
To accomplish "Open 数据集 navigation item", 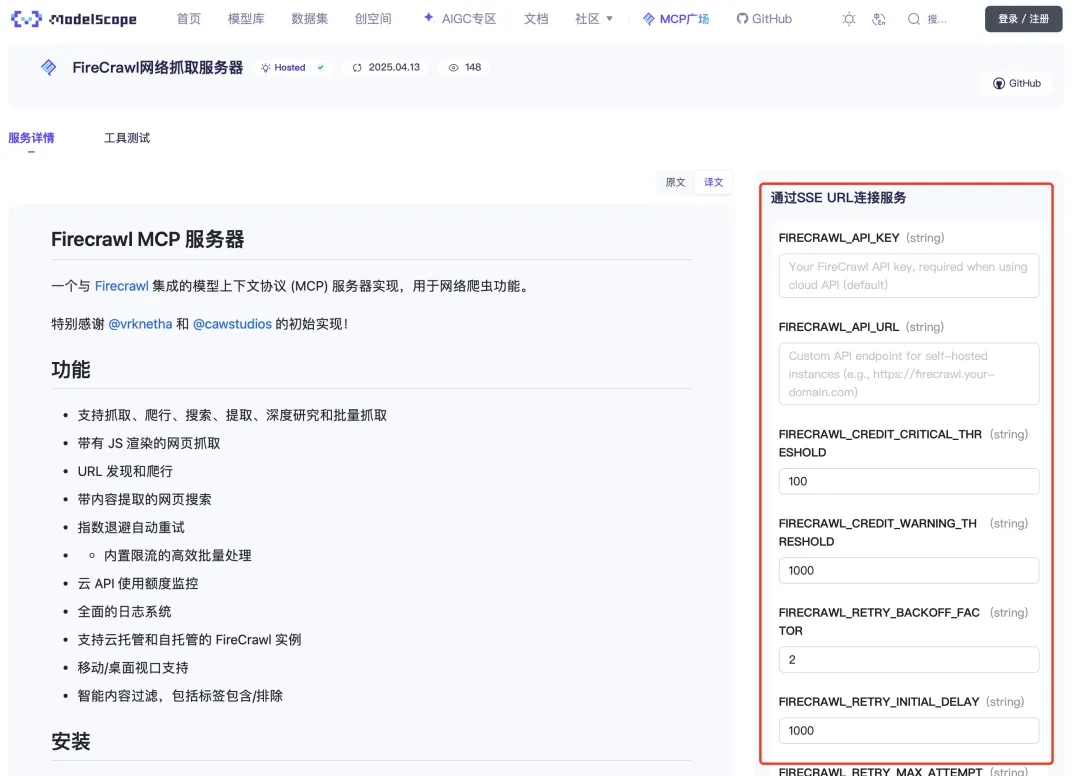I will pos(309,19).
